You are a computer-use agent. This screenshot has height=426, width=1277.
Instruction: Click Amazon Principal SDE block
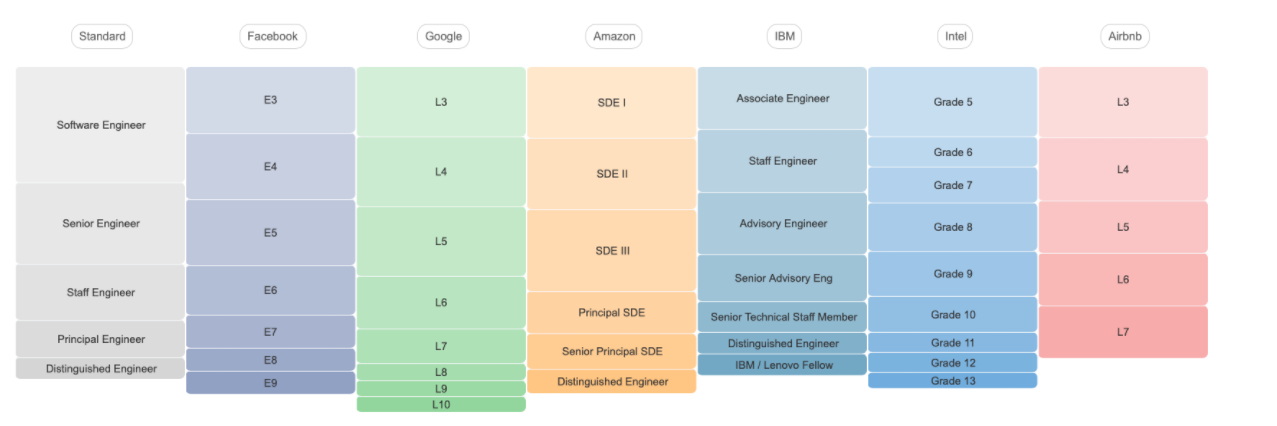(611, 313)
